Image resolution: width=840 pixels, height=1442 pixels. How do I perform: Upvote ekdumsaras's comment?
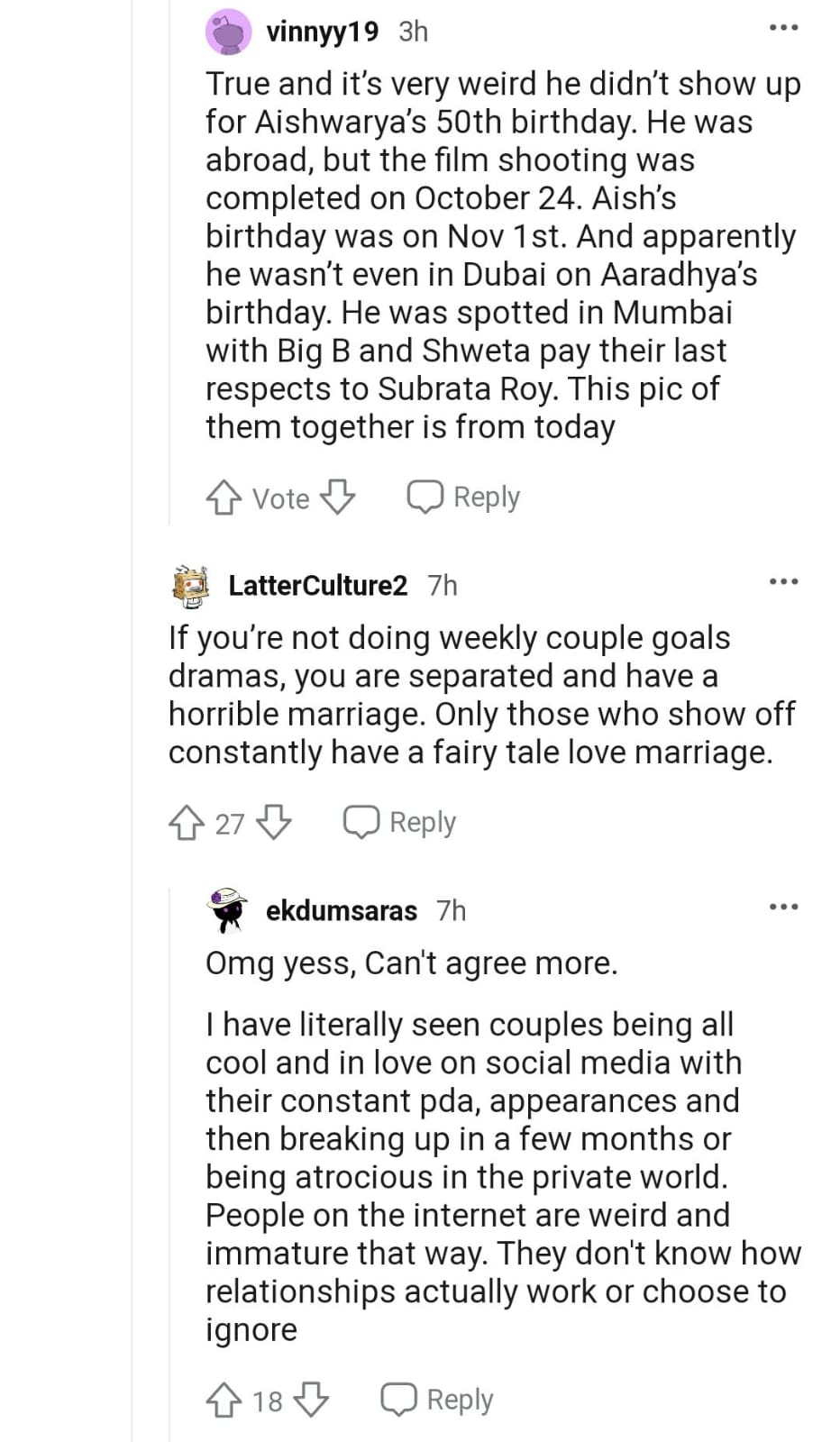pyautogui.click(x=223, y=1401)
